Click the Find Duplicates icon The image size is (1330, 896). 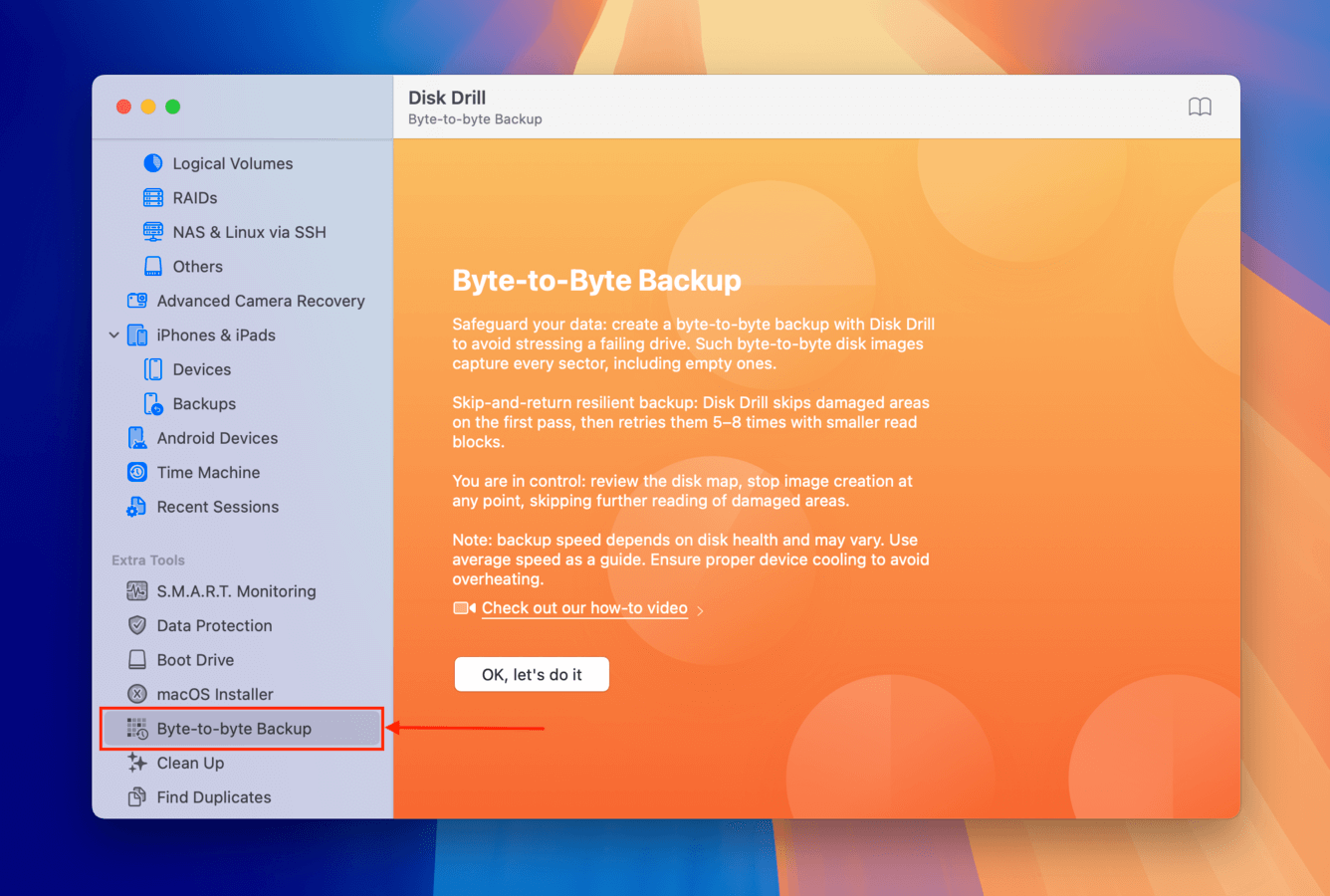[137, 797]
